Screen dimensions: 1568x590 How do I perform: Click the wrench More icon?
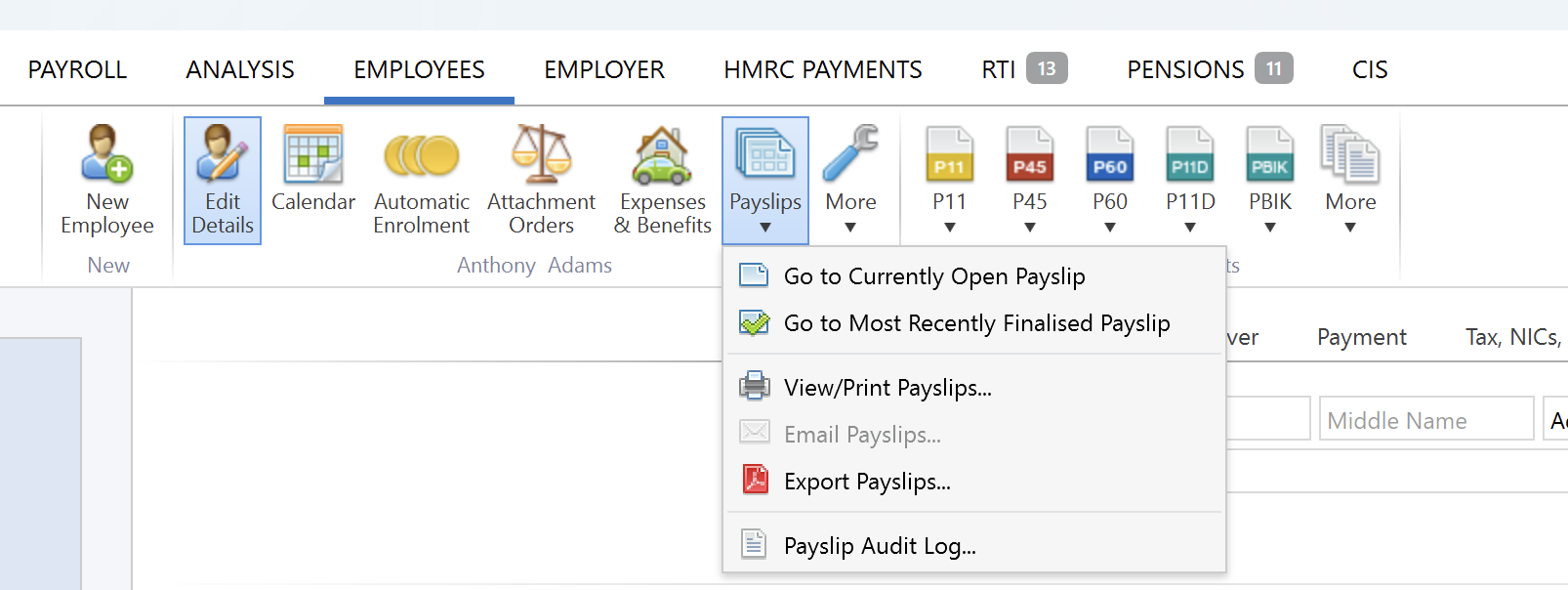pos(851,152)
